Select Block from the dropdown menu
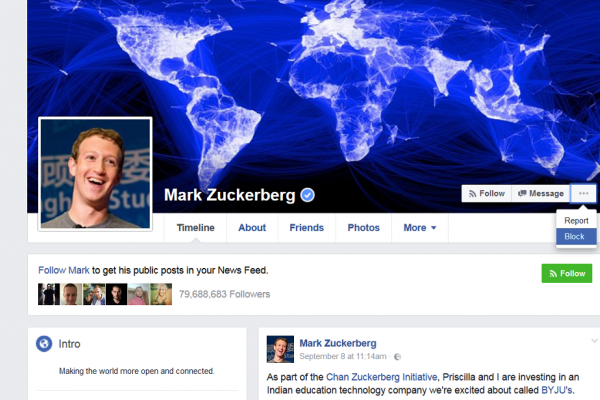The height and width of the screenshot is (400, 600). pyautogui.click(x=576, y=237)
